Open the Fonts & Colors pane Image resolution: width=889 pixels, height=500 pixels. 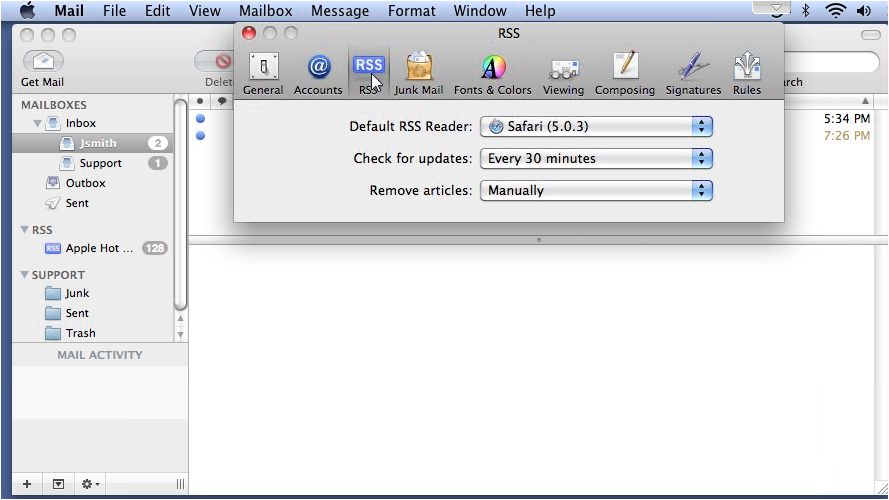click(x=493, y=74)
